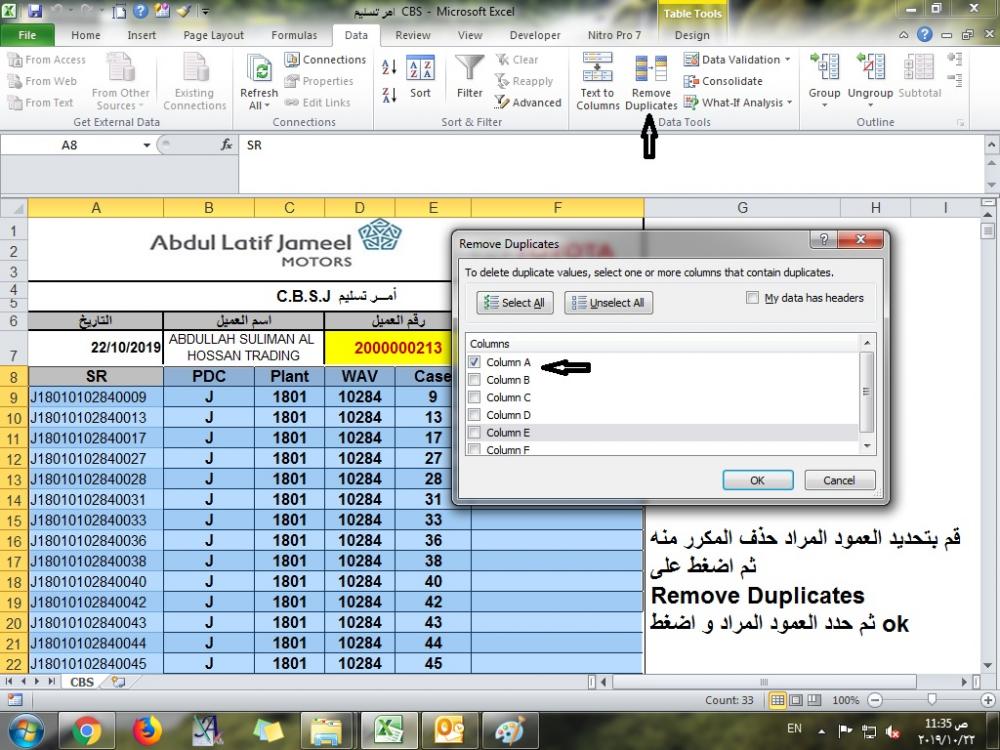1000x750 pixels.
Task: Check Column B checkbox
Action: pyautogui.click(x=474, y=379)
